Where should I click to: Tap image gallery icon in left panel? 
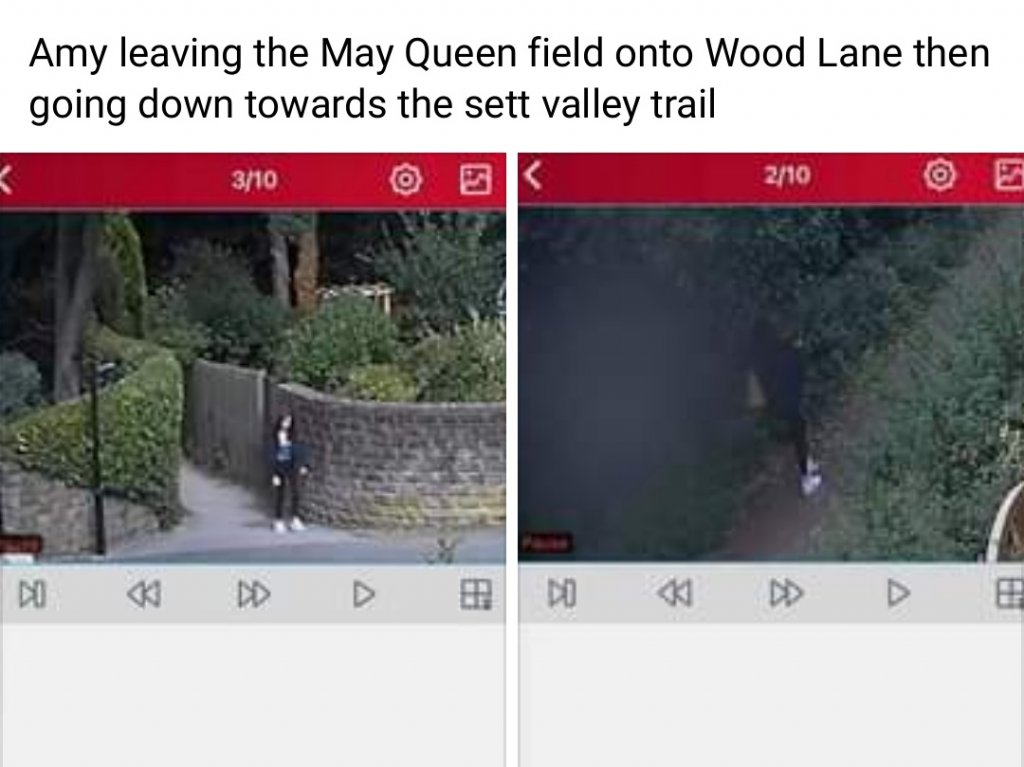click(475, 180)
